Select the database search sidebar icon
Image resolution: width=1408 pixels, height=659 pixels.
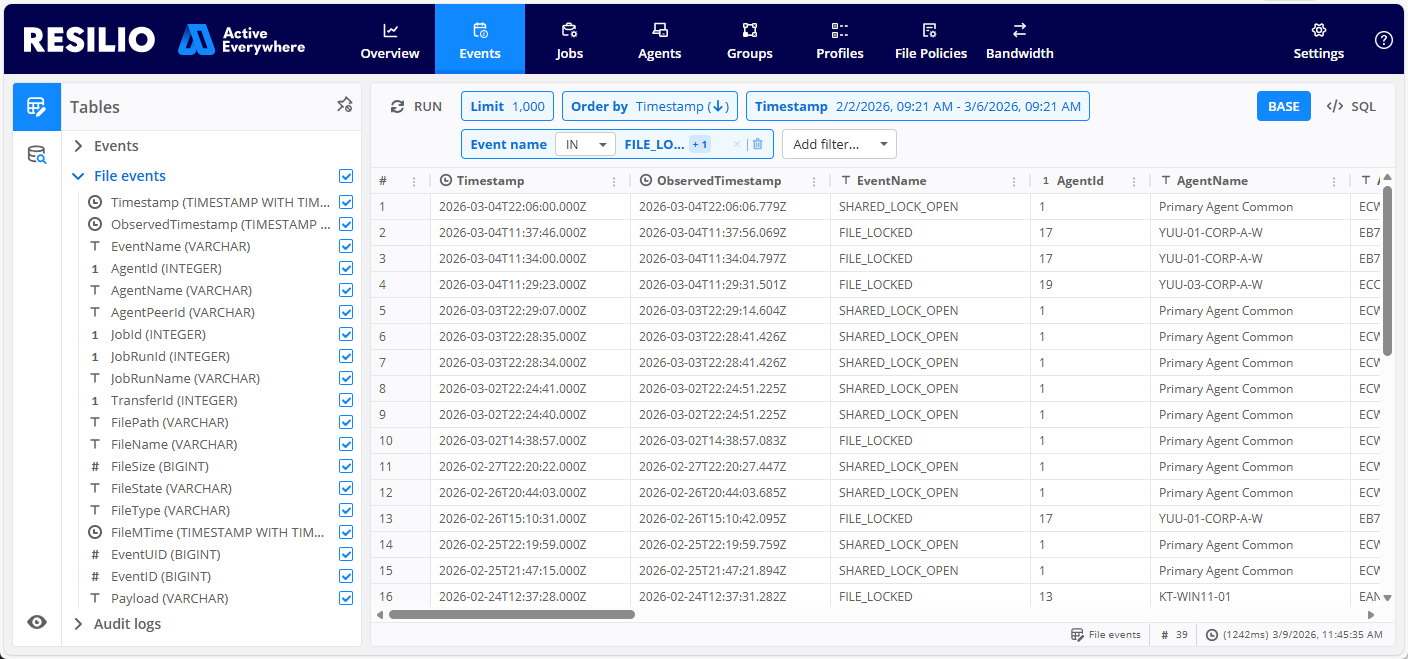(x=37, y=155)
